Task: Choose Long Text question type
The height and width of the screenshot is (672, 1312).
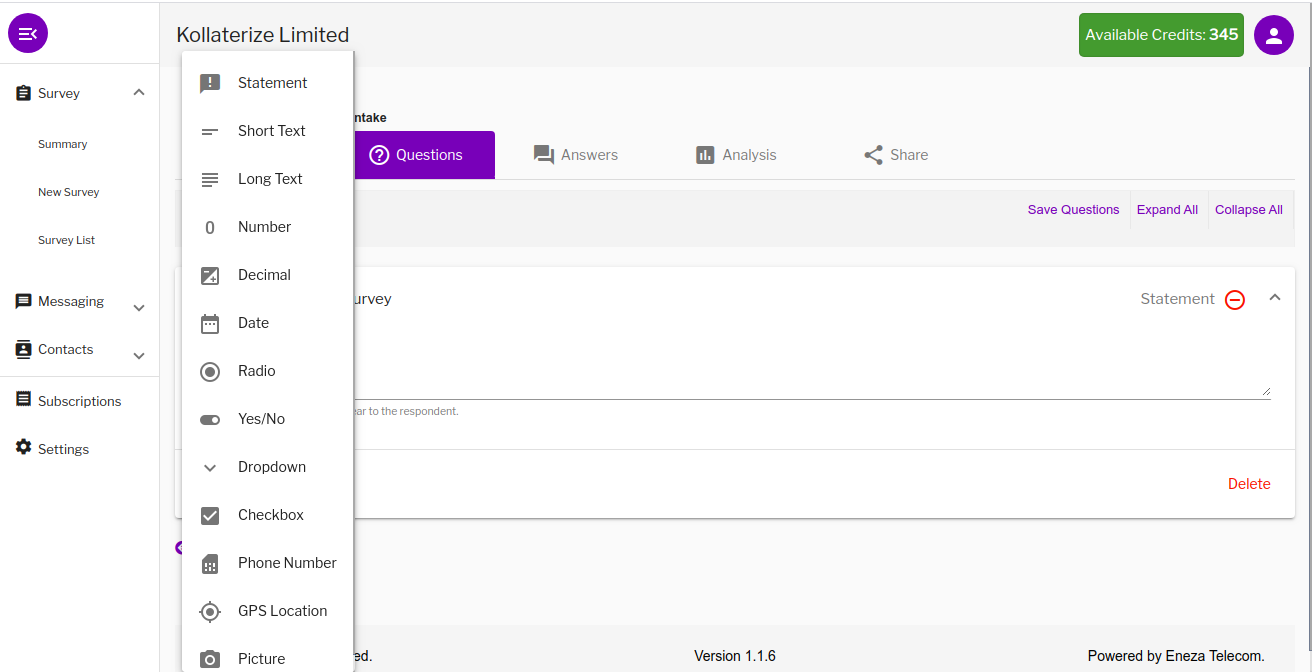Action: coord(267,179)
